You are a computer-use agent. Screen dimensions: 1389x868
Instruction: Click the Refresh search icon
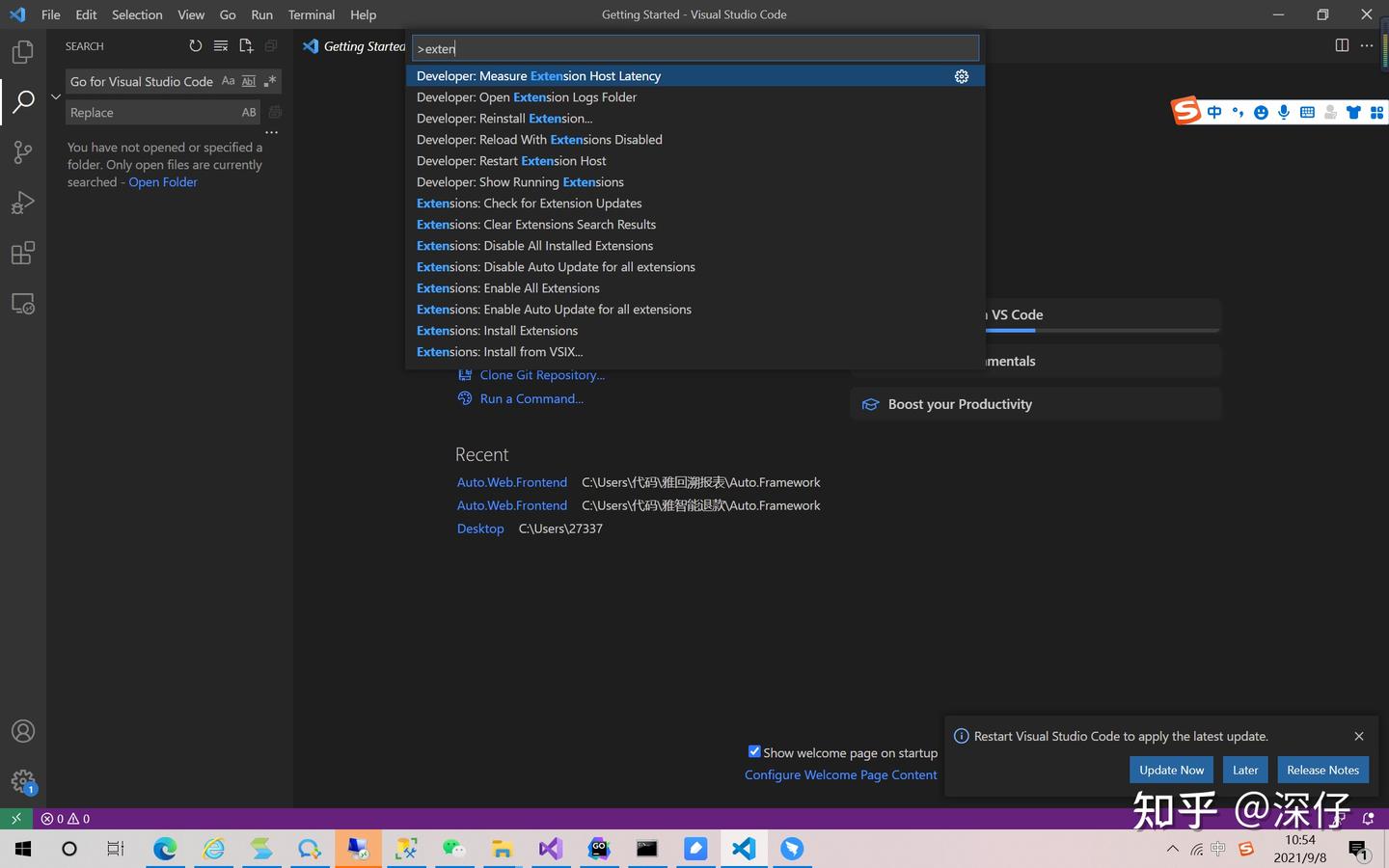195,45
